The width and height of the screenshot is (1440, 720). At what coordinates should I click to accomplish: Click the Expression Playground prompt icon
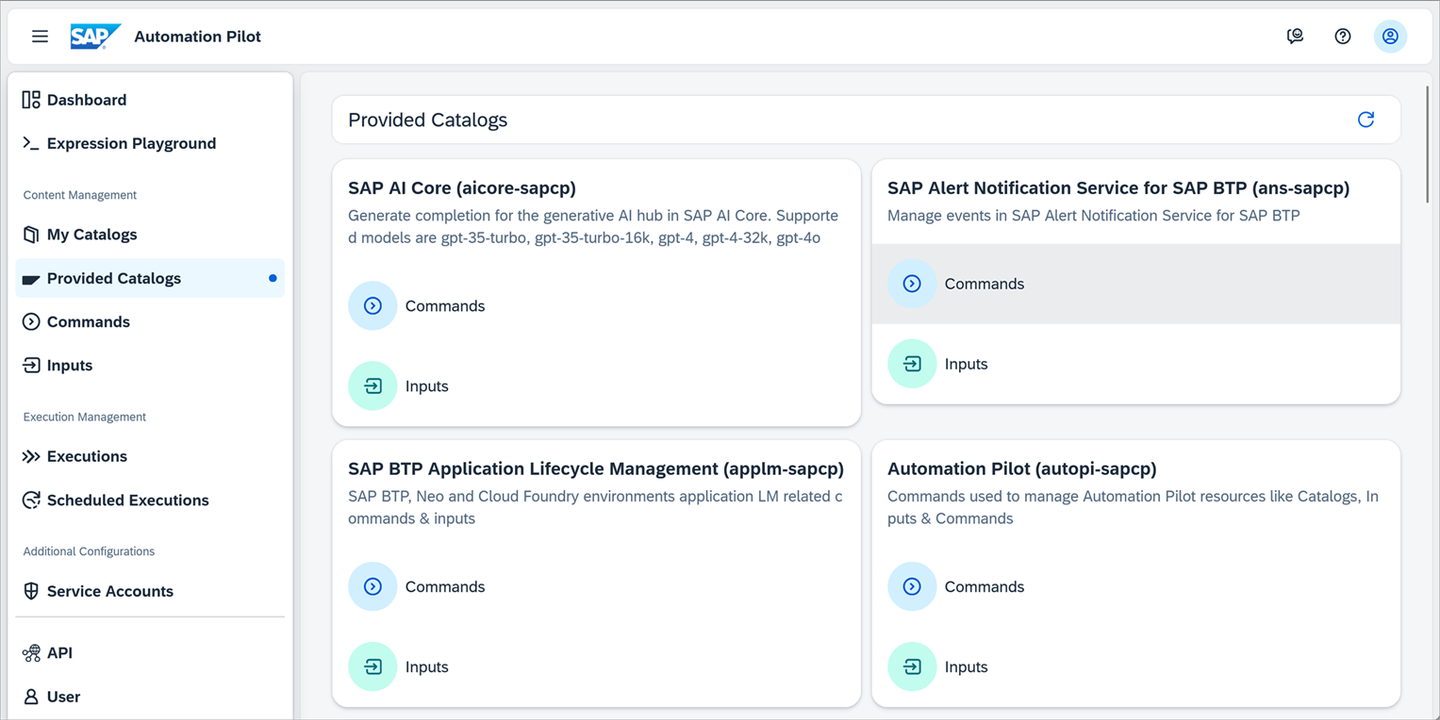(x=31, y=143)
